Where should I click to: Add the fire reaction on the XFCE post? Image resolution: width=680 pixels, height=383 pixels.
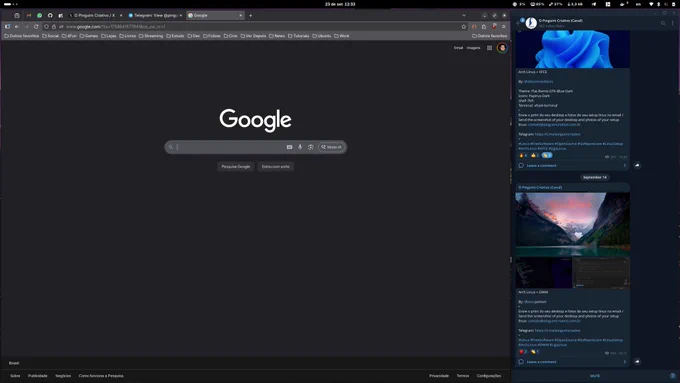(x=523, y=155)
